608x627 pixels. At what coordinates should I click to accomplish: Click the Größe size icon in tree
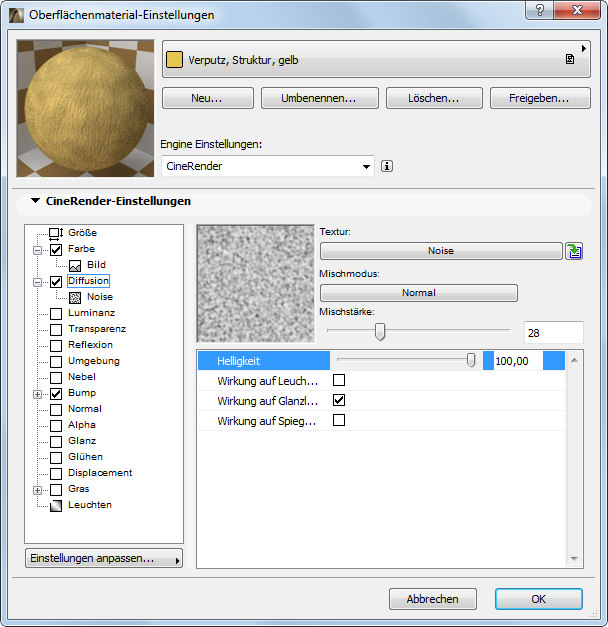(x=56, y=233)
